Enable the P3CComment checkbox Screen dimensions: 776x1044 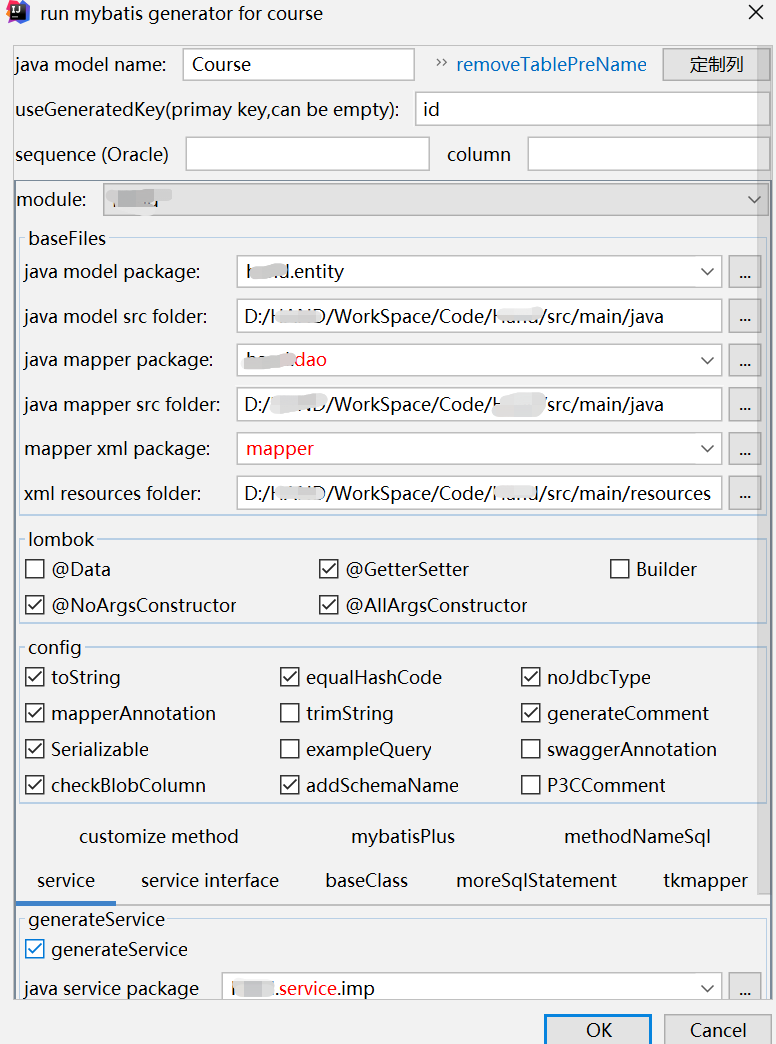pyautogui.click(x=530, y=785)
